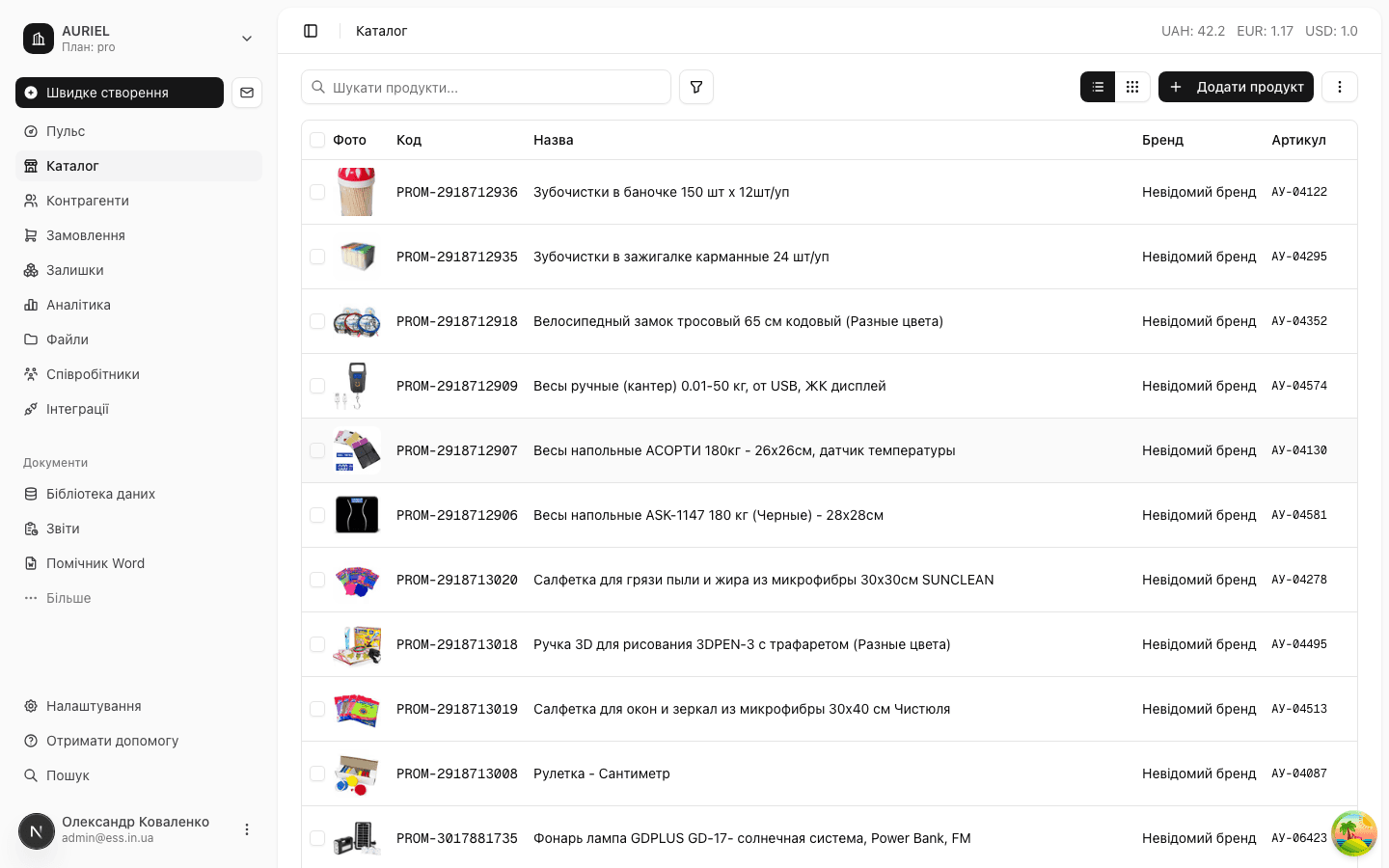Tick the checkbox for PROM-2918712906 row

(x=317, y=515)
